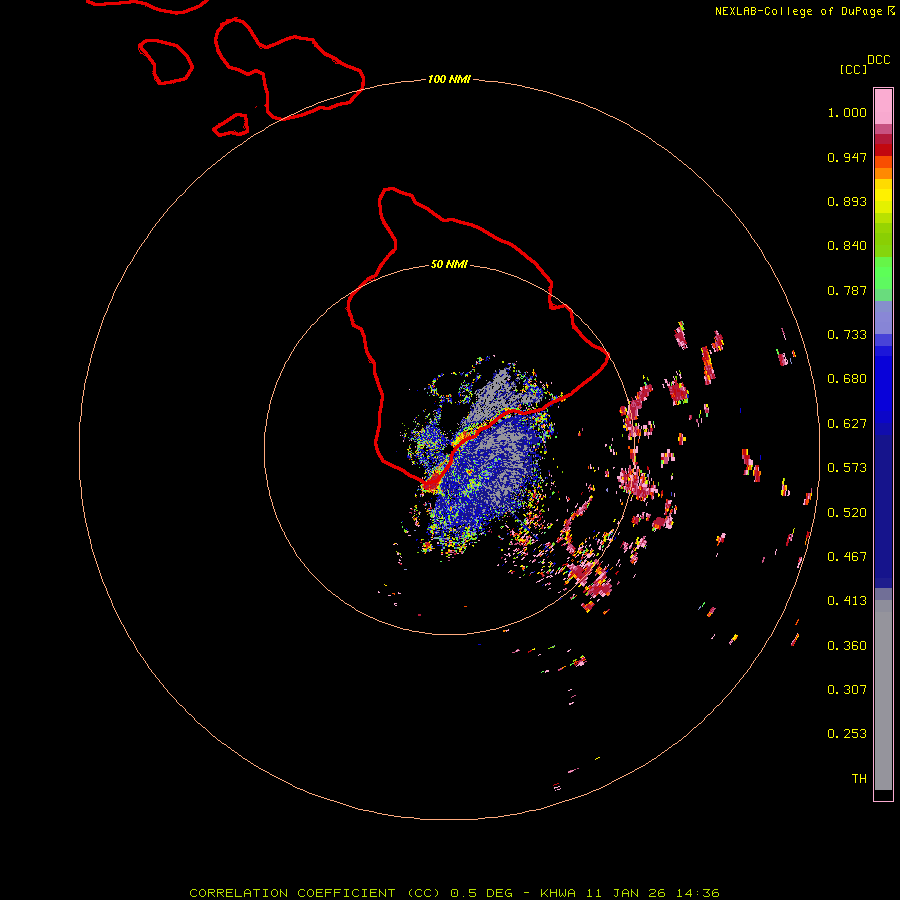Image resolution: width=900 pixels, height=900 pixels.
Task: Click the 0.307 scale value
Action: 847,690
